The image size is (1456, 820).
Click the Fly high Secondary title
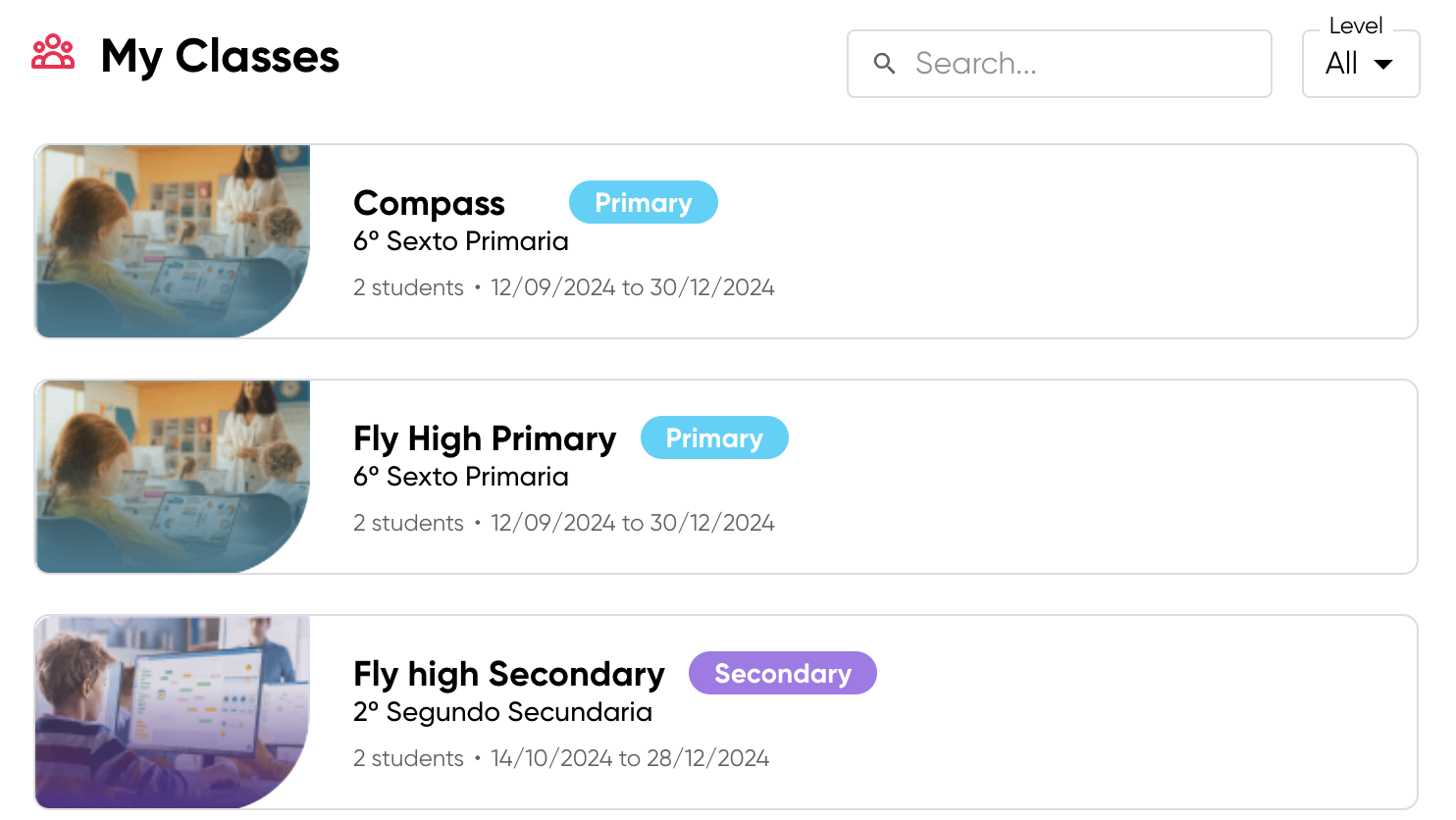click(508, 674)
